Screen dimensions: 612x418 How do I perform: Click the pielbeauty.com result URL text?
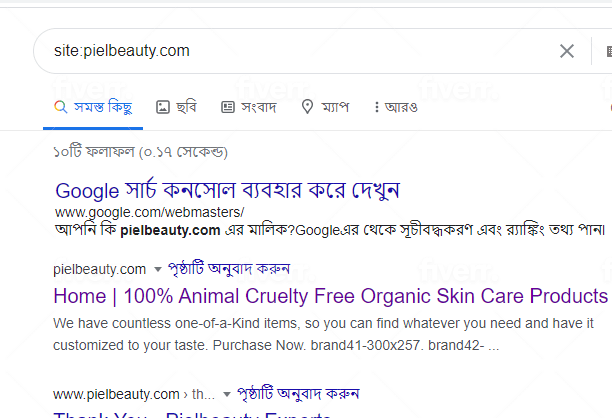(x=100, y=269)
